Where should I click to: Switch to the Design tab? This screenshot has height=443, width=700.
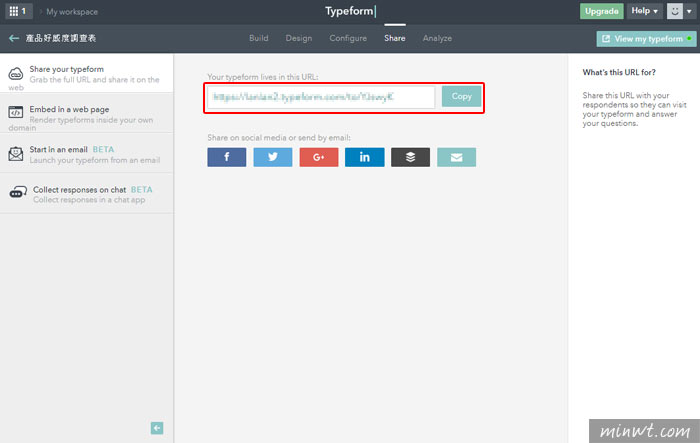pyautogui.click(x=299, y=38)
